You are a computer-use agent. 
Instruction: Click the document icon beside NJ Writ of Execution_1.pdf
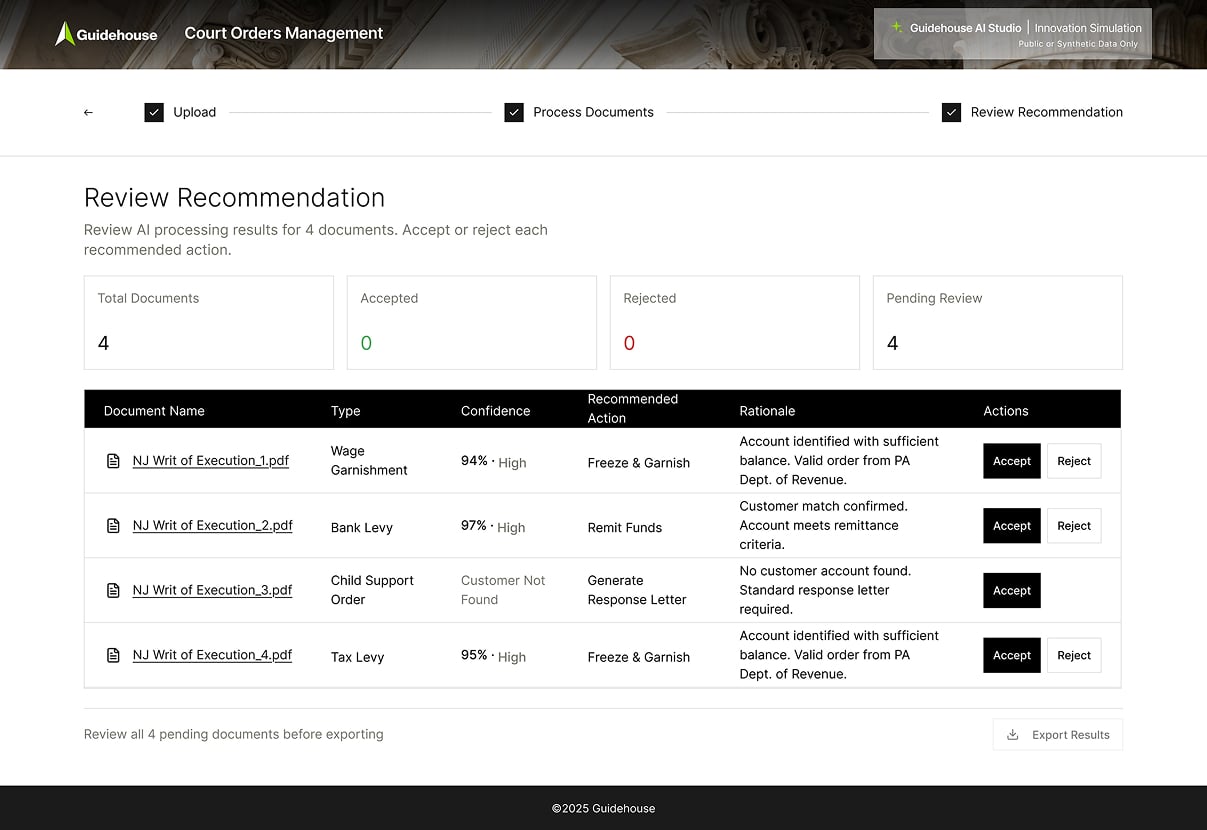(x=112, y=461)
